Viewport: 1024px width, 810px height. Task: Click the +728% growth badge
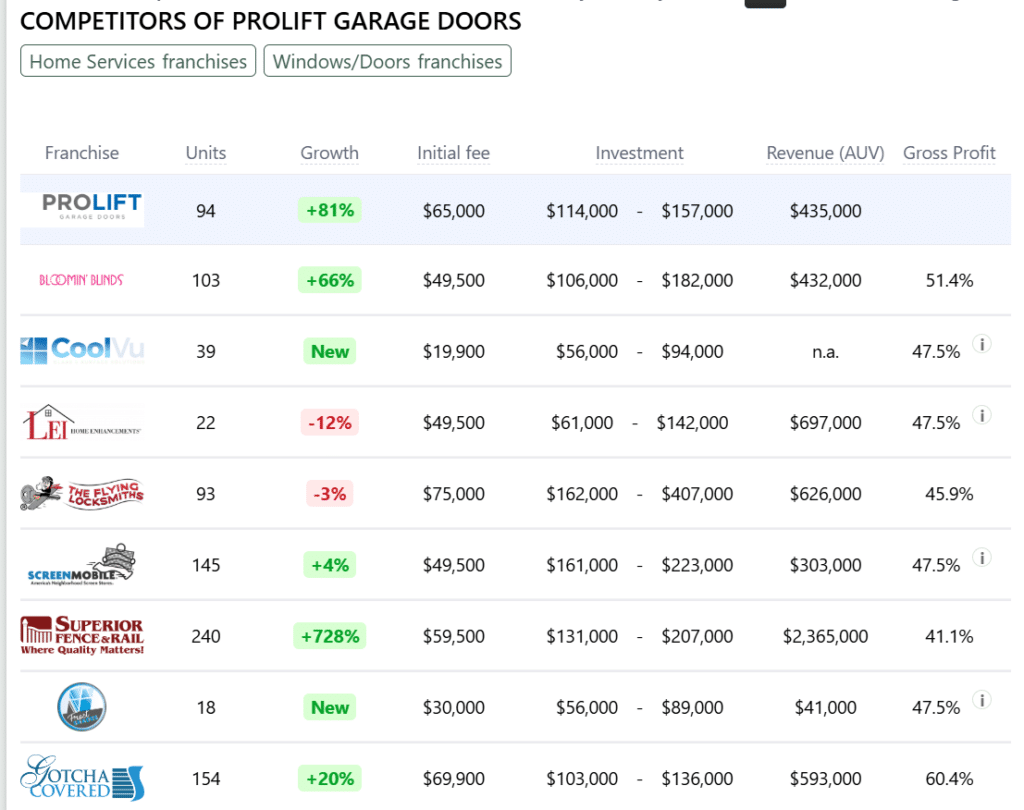330,636
